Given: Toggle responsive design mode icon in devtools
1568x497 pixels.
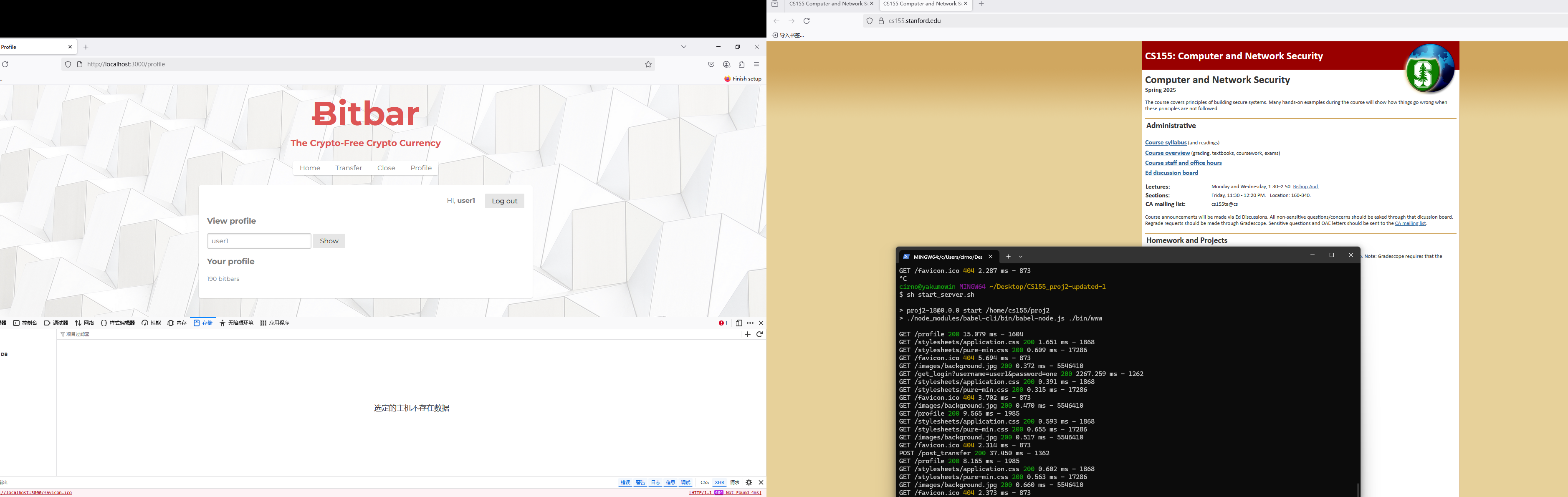Looking at the screenshot, I should 738,323.
